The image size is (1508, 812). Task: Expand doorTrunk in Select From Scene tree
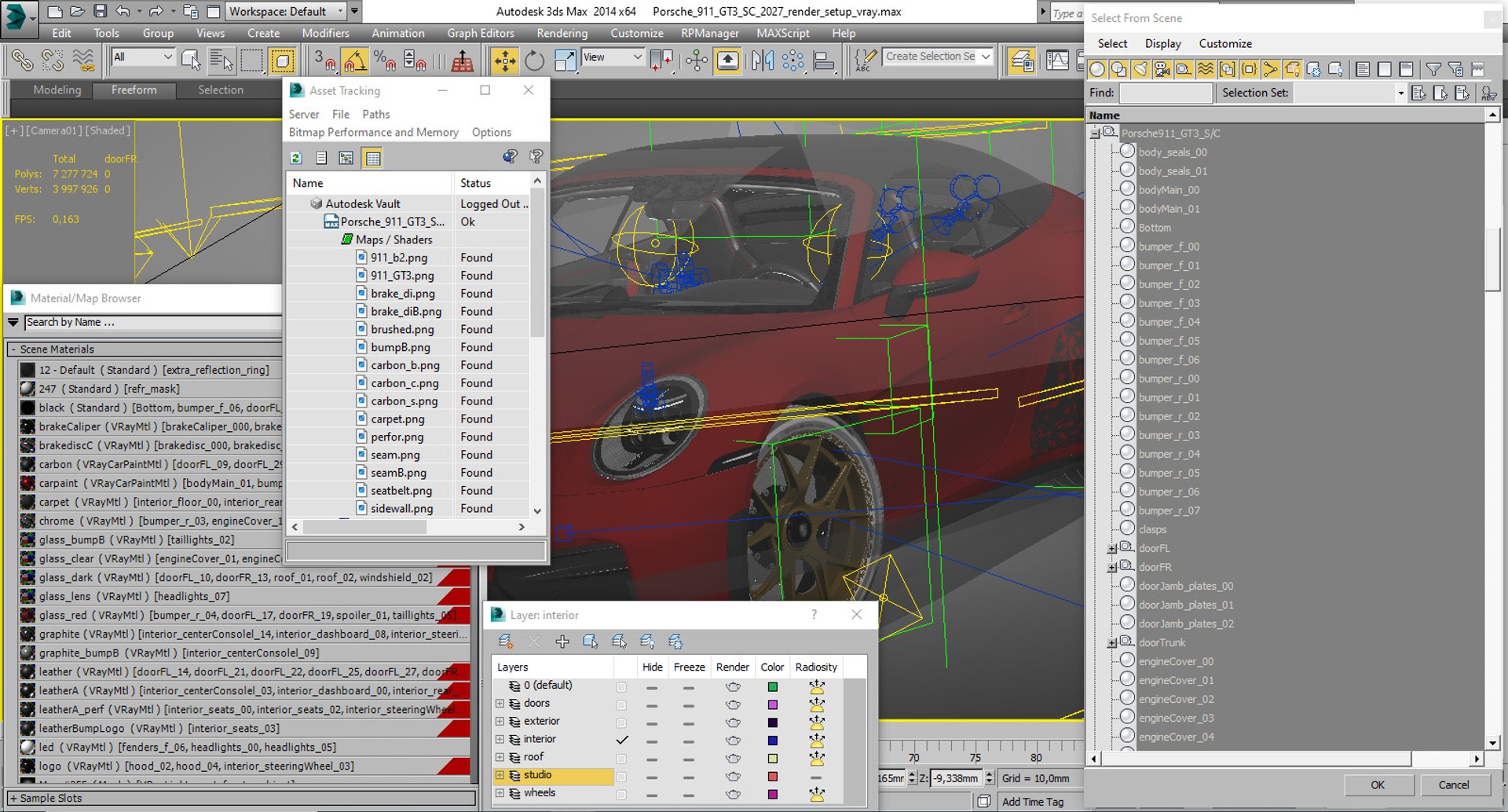(1112, 643)
